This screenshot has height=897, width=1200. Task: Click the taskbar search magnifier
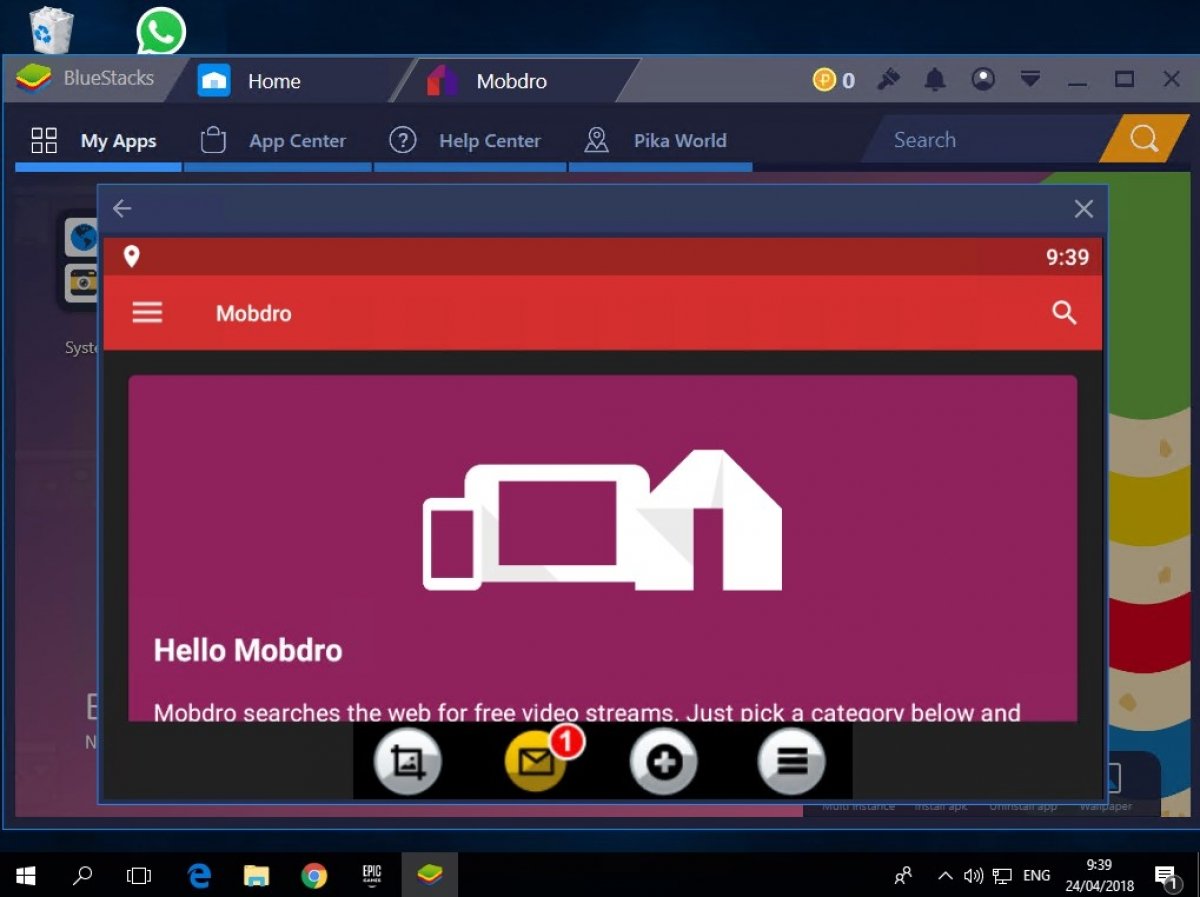83,876
